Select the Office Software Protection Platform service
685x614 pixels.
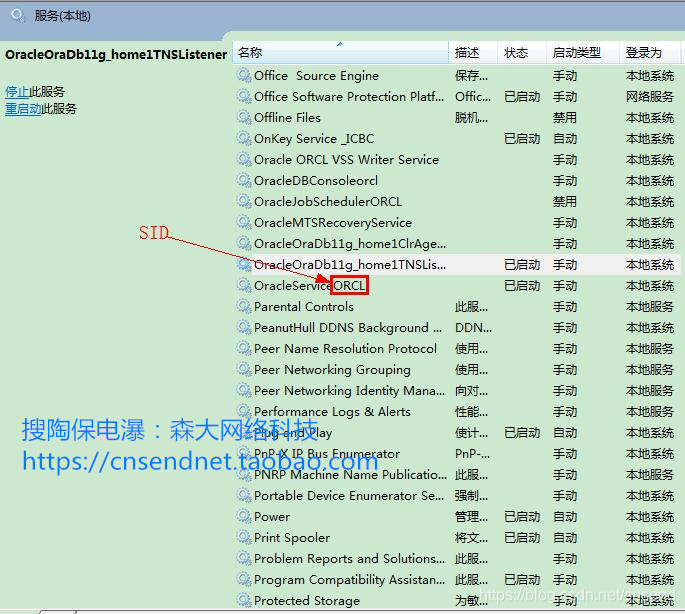click(457, 96)
